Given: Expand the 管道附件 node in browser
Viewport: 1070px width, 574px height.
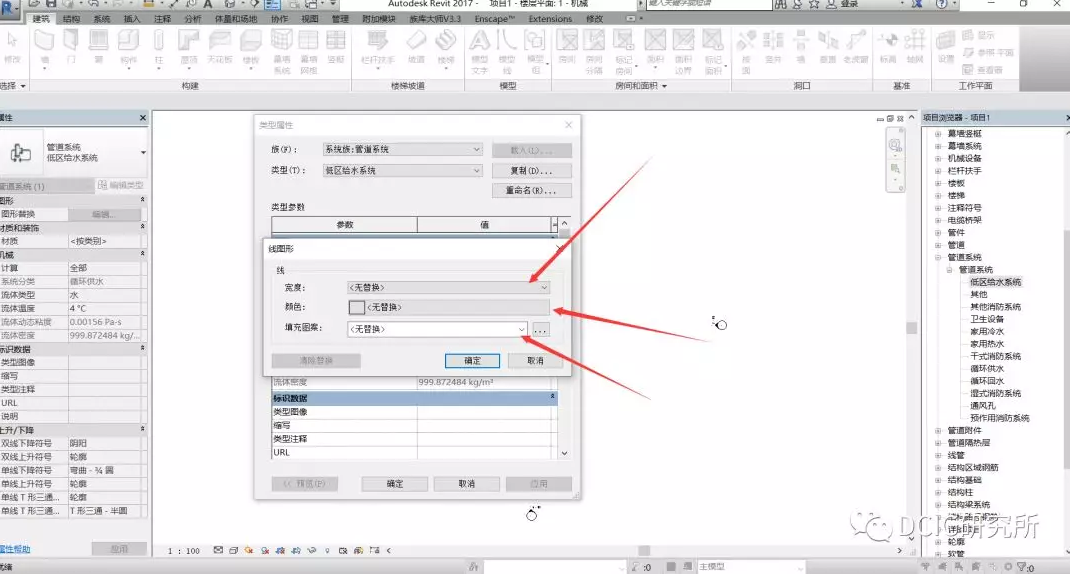Looking at the screenshot, I should pos(938,431).
